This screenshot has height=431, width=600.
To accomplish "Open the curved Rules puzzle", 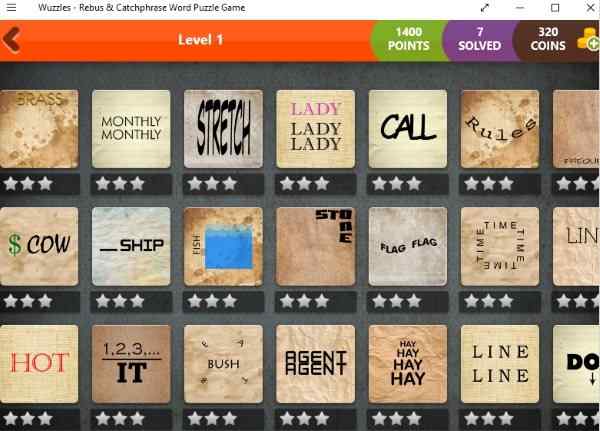I will pos(500,129).
